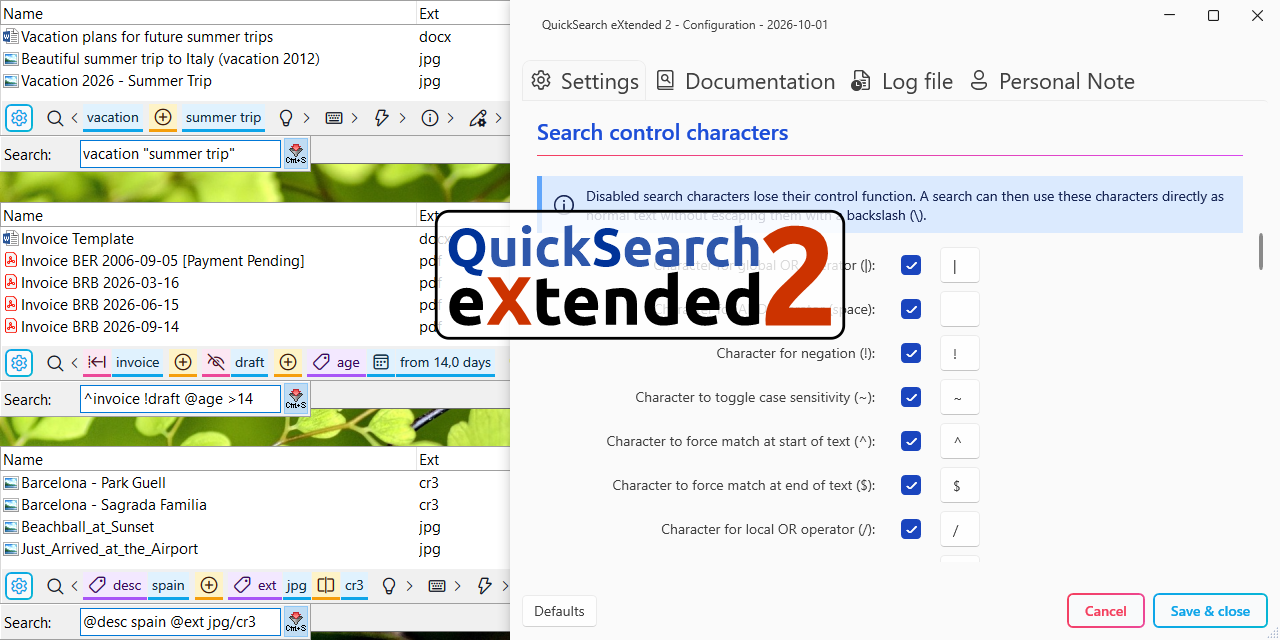Click lightning bolt icon in vacation search toolbar
This screenshot has height=640, width=1280.
[x=382, y=118]
